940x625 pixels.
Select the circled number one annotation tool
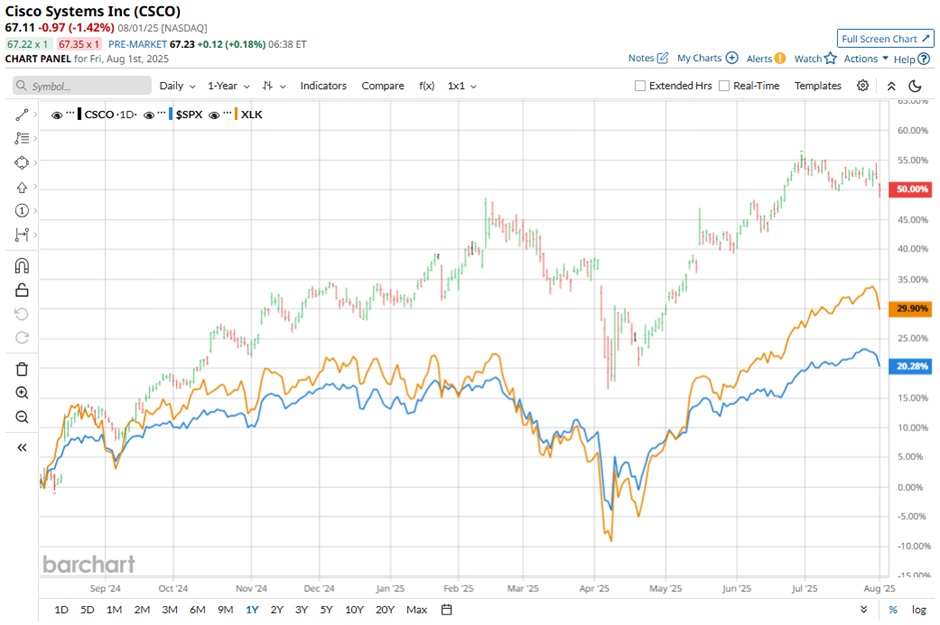(x=22, y=210)
